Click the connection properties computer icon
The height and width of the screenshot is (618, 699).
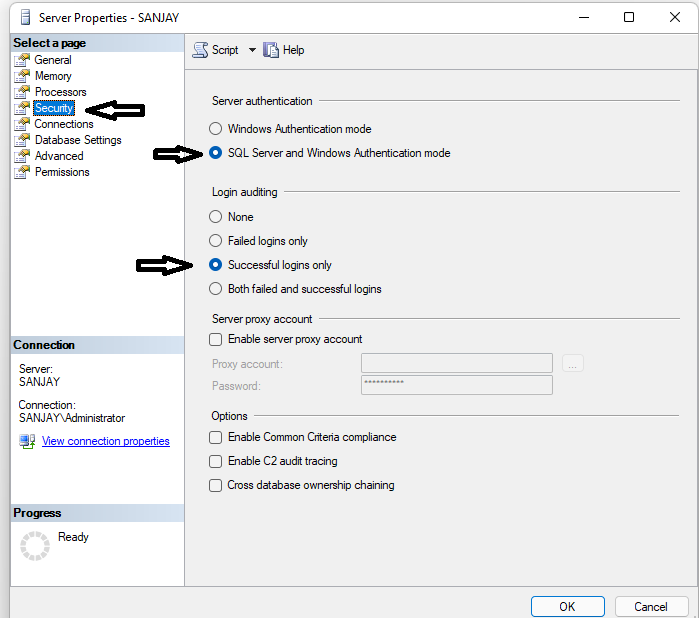(x=27, y=441)
